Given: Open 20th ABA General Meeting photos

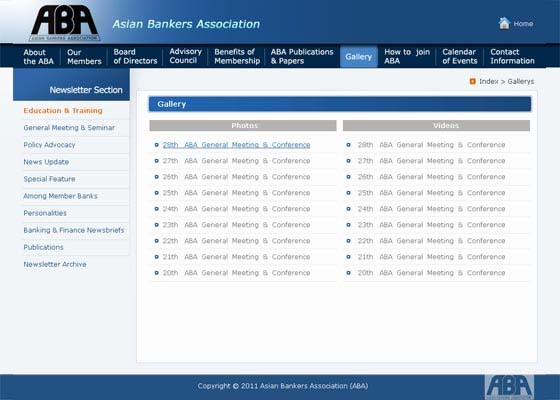Looking at the screenshot, I should pos(236,273).
